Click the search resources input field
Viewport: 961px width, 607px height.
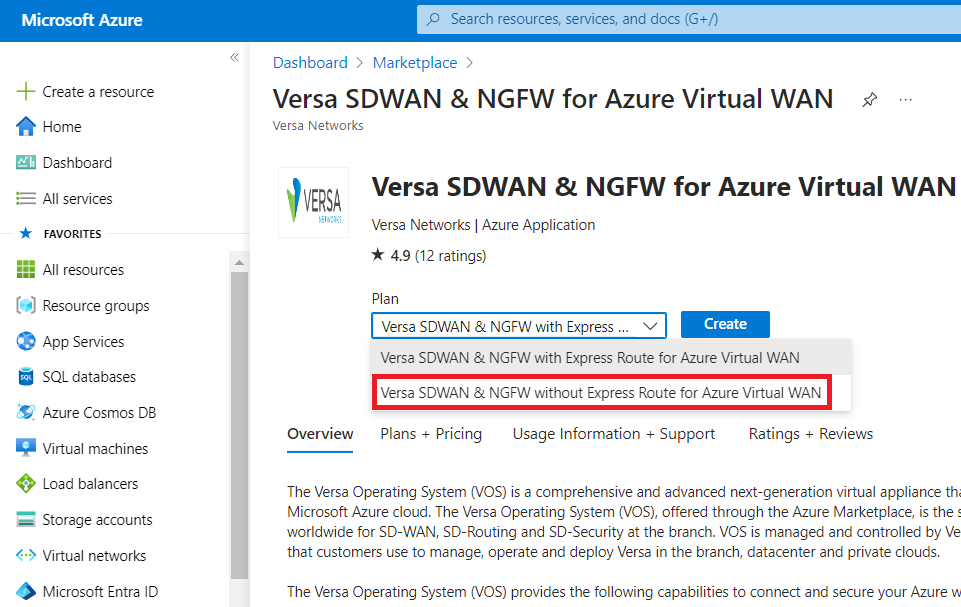coord(689,19)
